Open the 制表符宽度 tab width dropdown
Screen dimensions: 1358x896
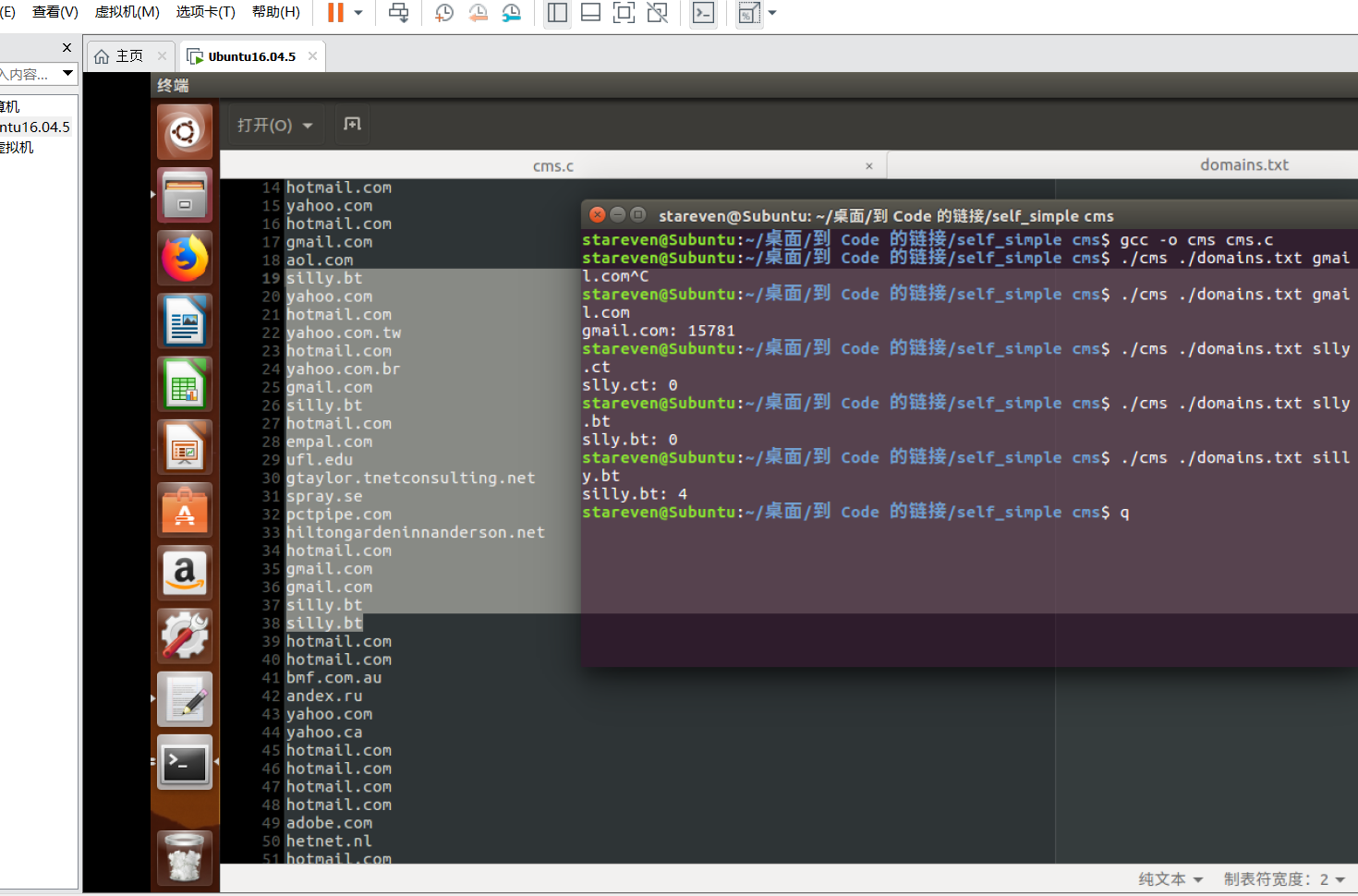(1283, 879)
